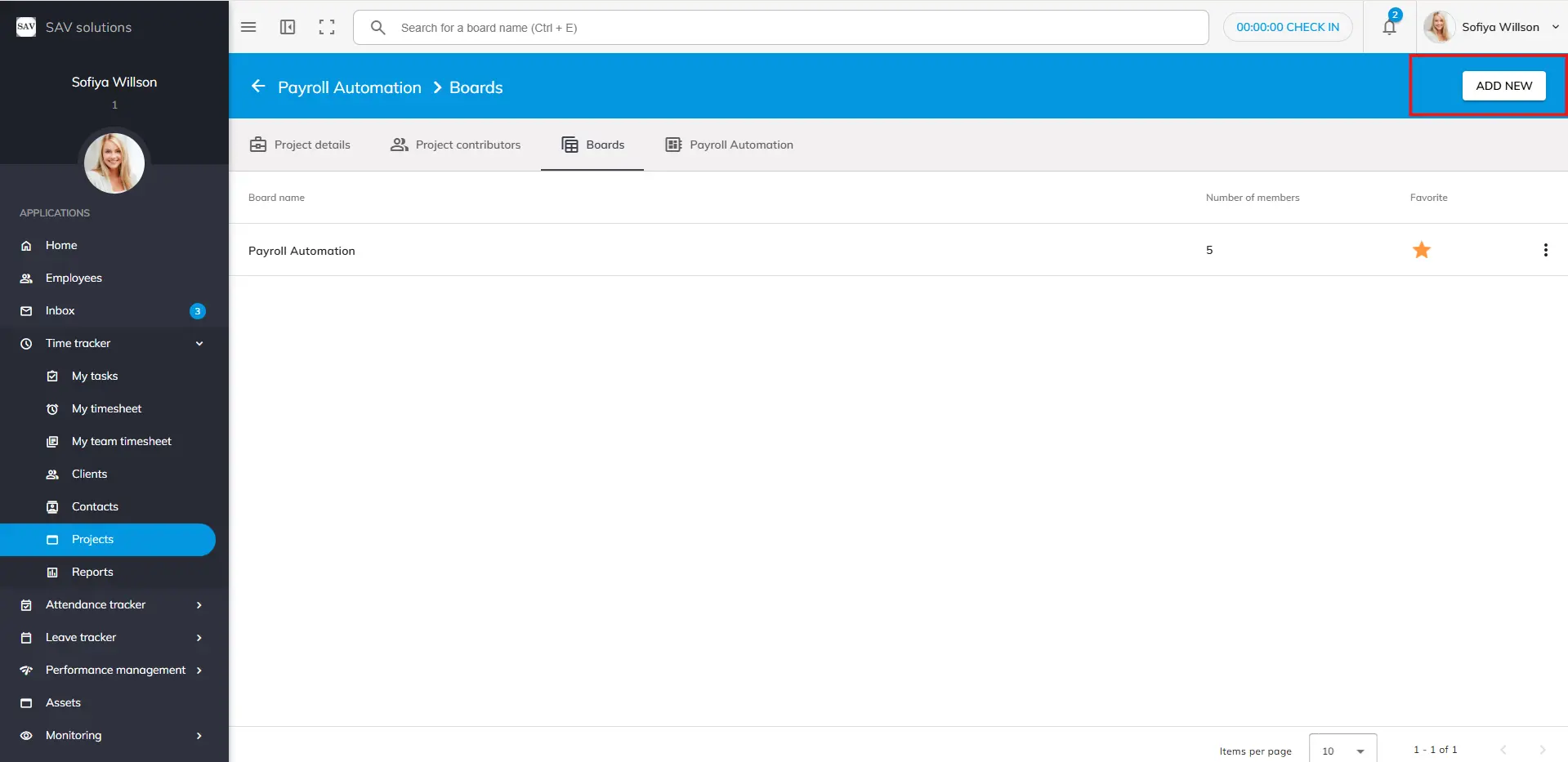
Task: Expand the Performance management menu
Action: tap(199, 670)
